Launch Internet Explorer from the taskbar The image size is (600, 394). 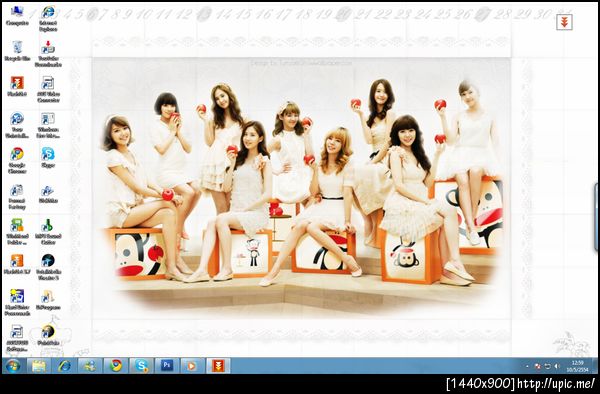coord(64,366)
